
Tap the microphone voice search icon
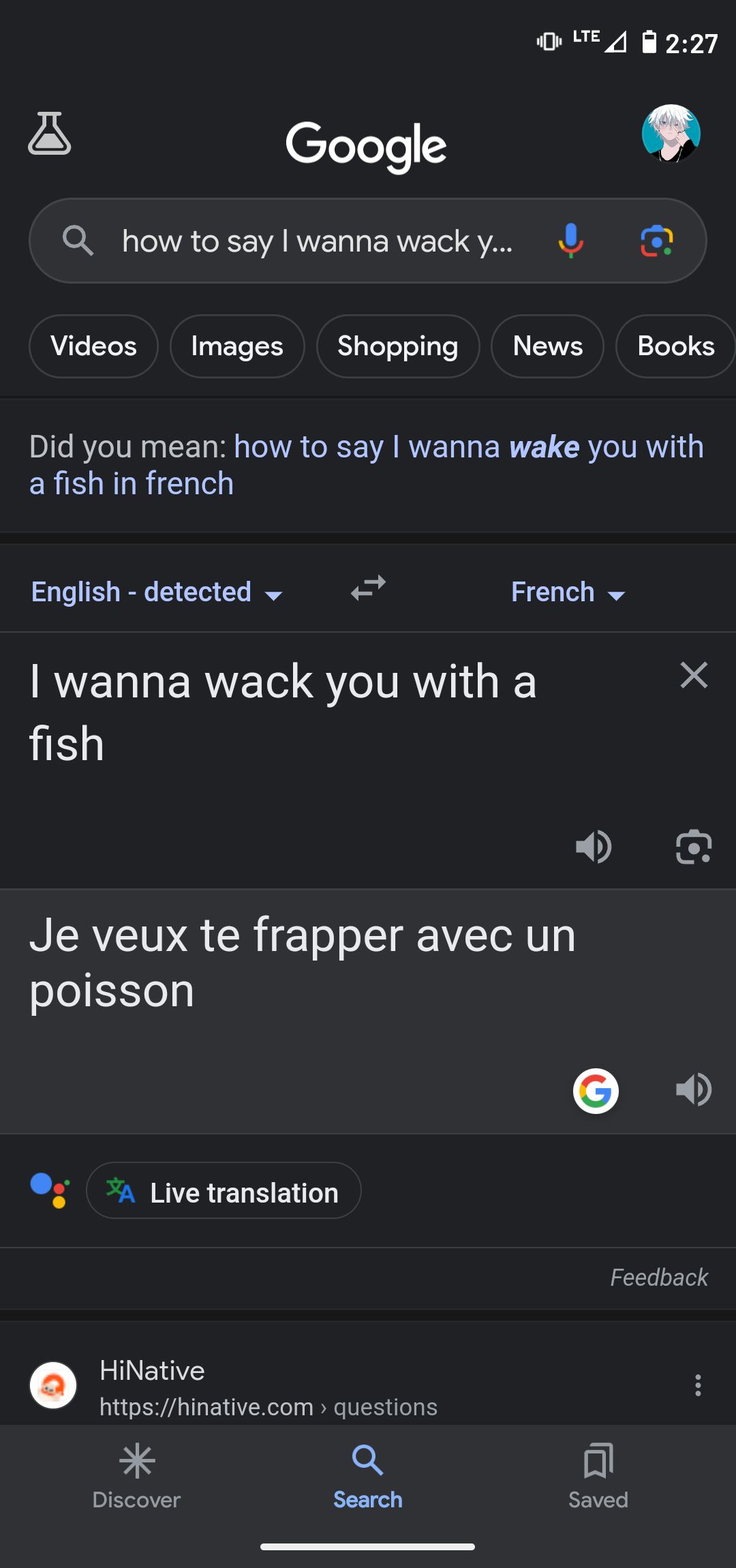click(x=570, y=241)
